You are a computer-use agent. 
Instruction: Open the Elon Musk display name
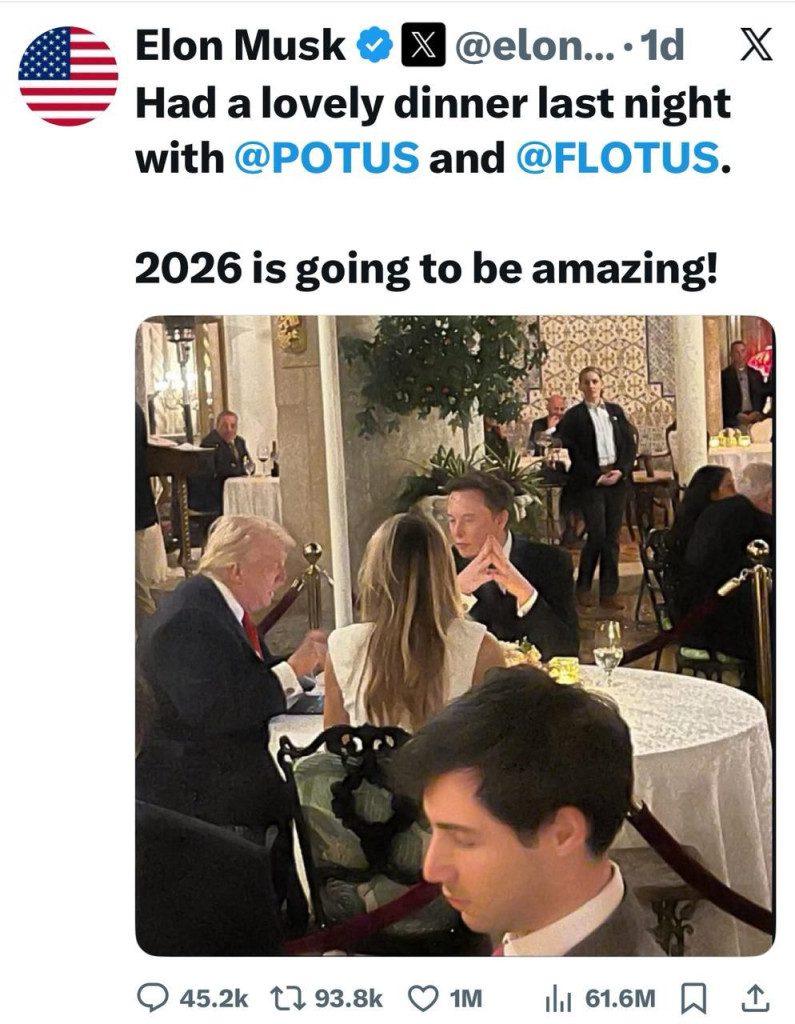[x=240, y=46]
